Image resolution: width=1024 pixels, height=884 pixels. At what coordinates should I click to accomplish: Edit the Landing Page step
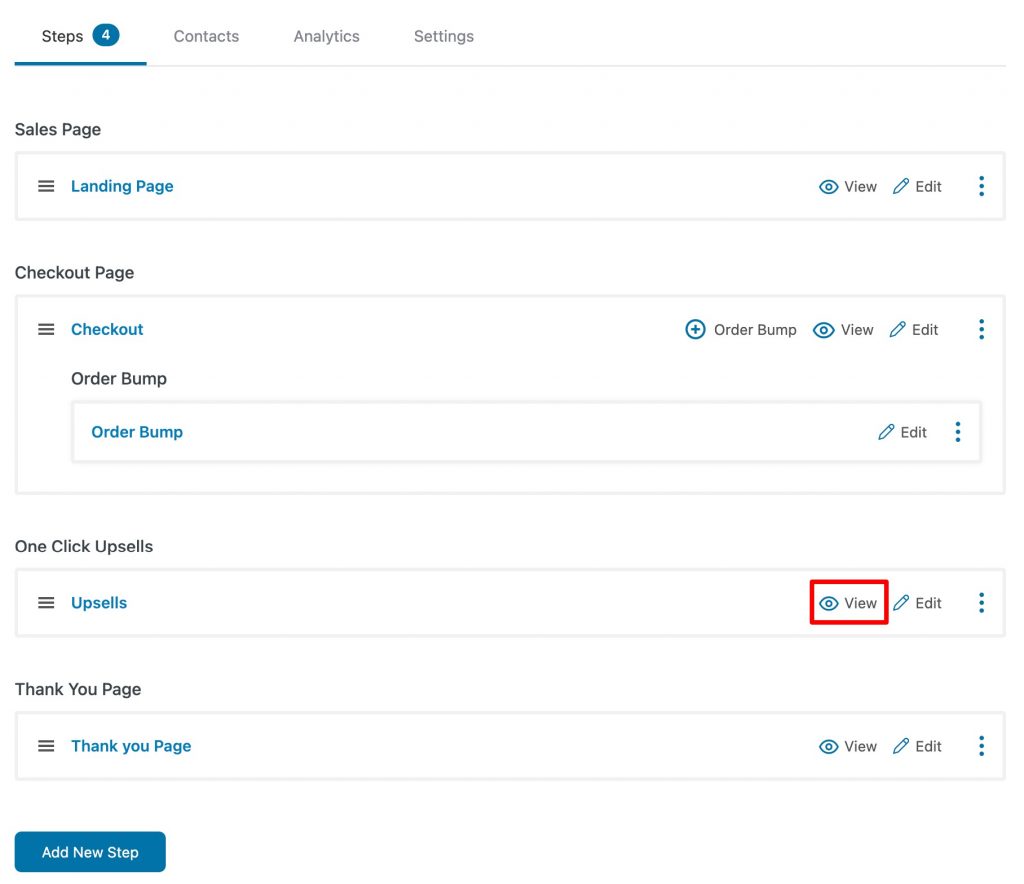[917, 187]
